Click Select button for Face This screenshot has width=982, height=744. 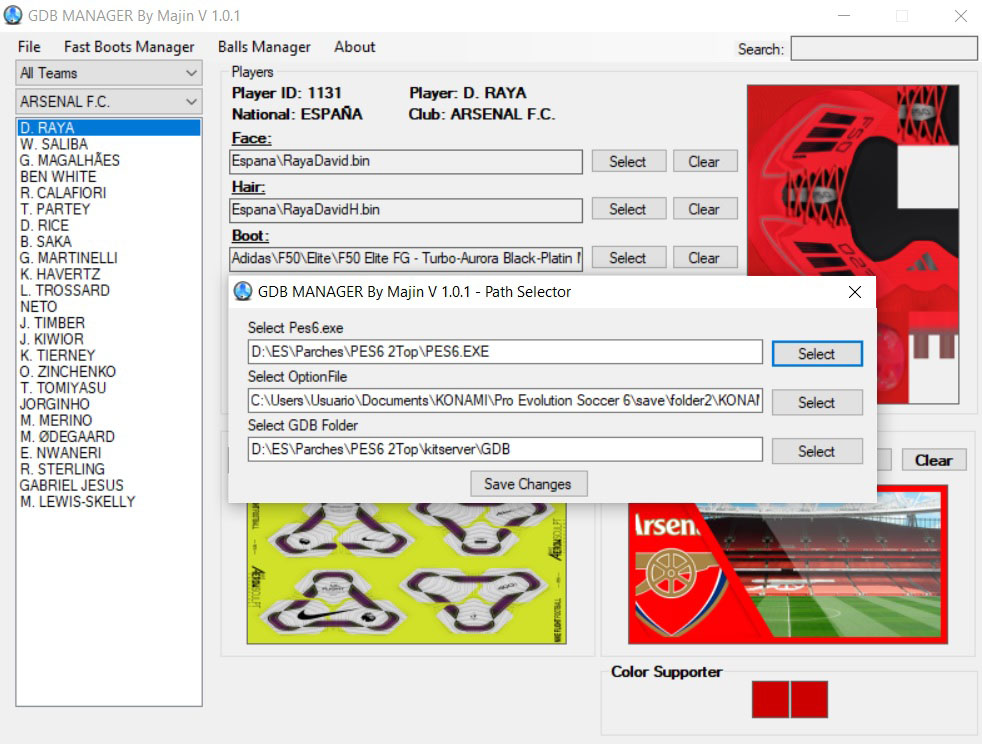point(628,162)
